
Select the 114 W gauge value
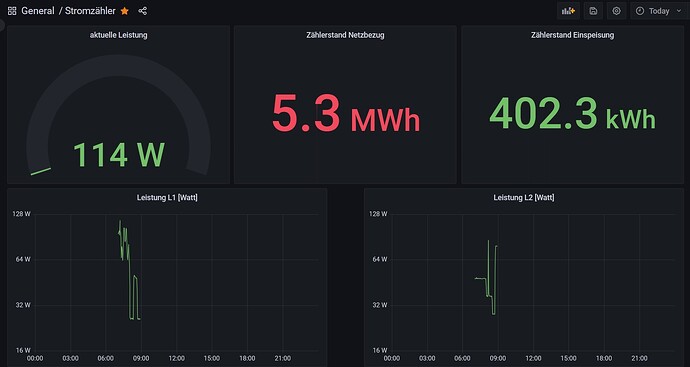point(119,155)
